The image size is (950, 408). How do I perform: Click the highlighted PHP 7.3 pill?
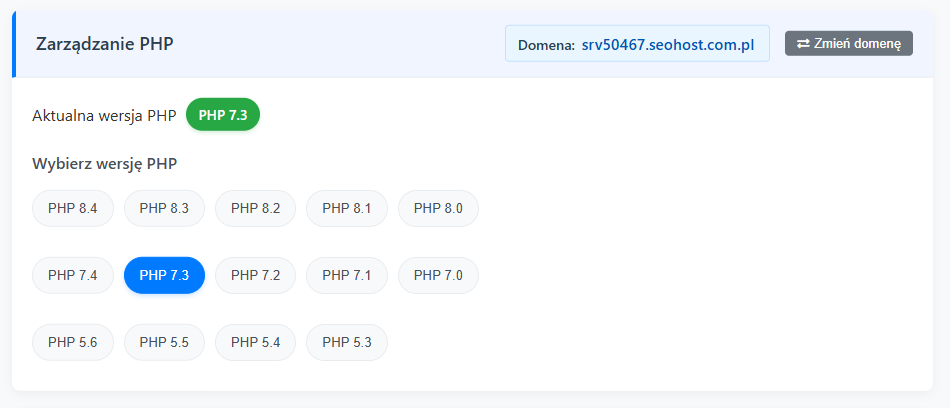(164, 275)
